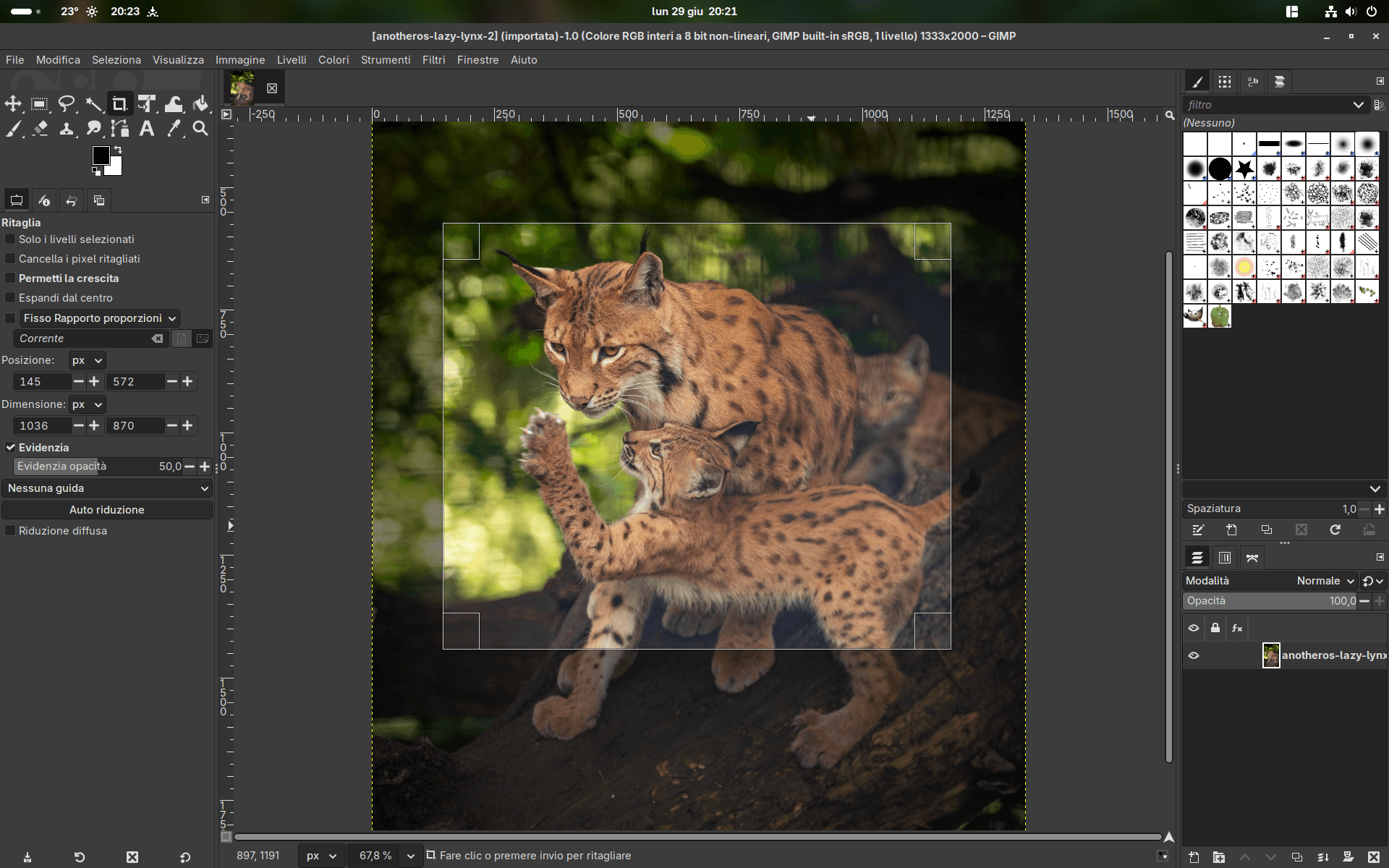Click the foreground black color swatch

[x=101, y=155]
